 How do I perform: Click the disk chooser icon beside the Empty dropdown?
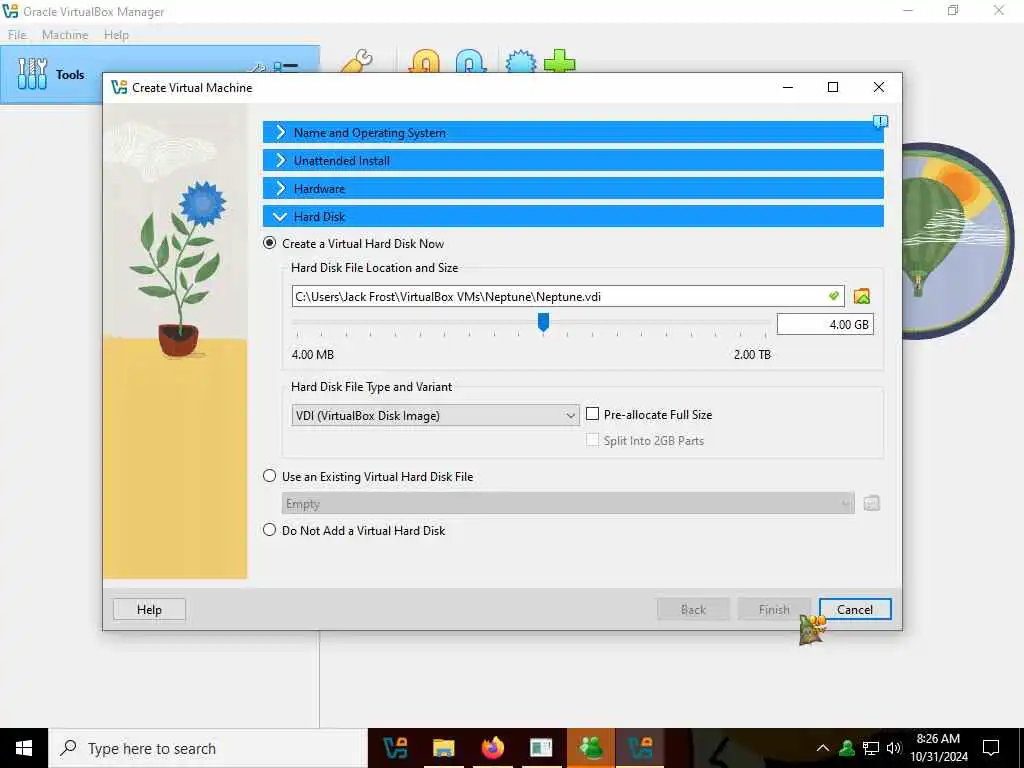(871, 504)
